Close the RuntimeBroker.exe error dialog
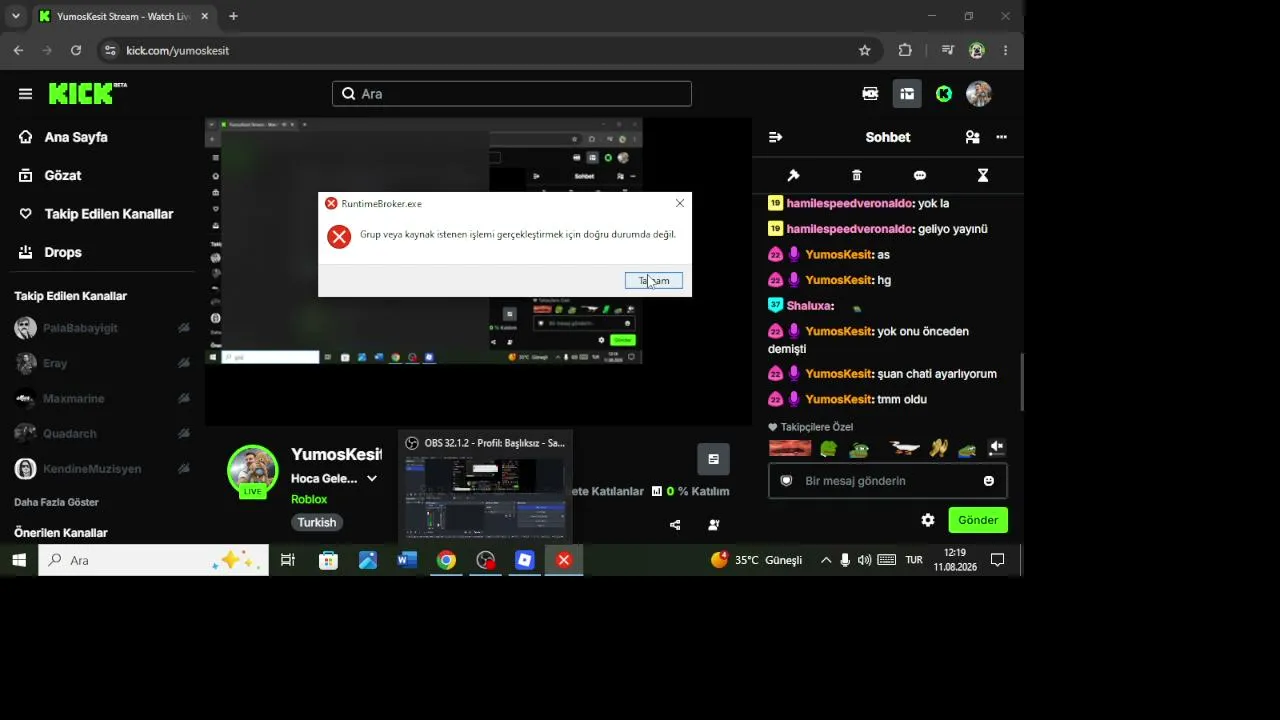 pyautogui.click(x=680, y=203)
